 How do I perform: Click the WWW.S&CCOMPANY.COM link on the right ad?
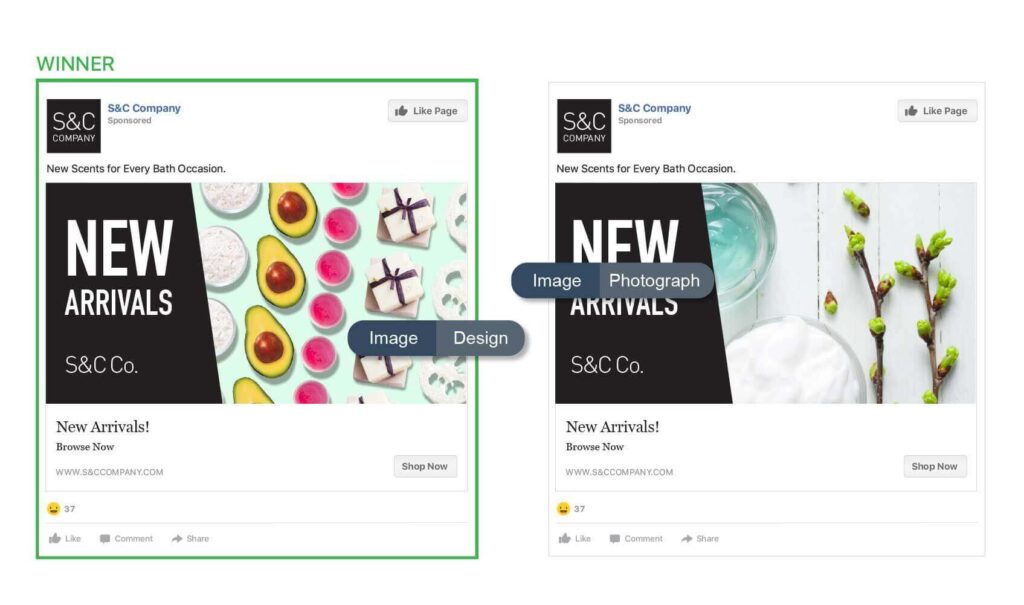point(619,472)
